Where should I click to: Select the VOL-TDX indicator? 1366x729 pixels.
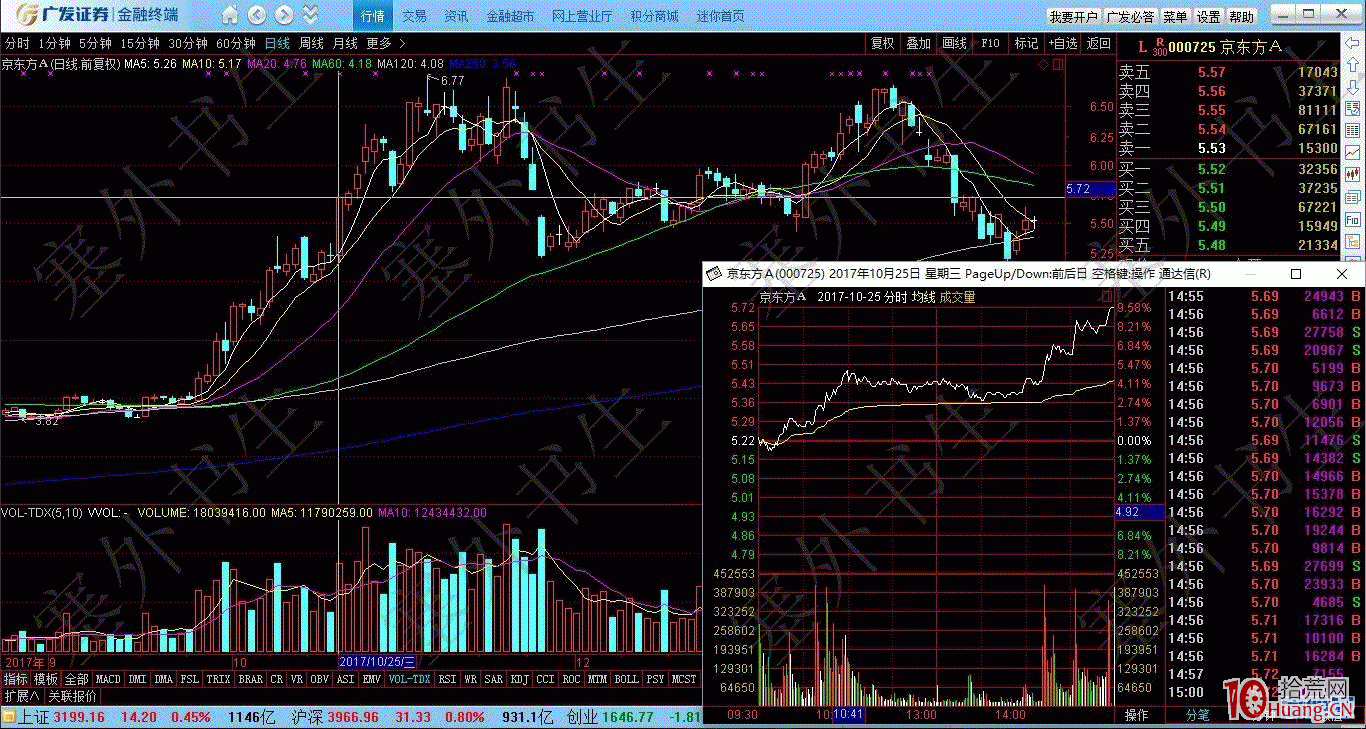[x=409, y=679]
